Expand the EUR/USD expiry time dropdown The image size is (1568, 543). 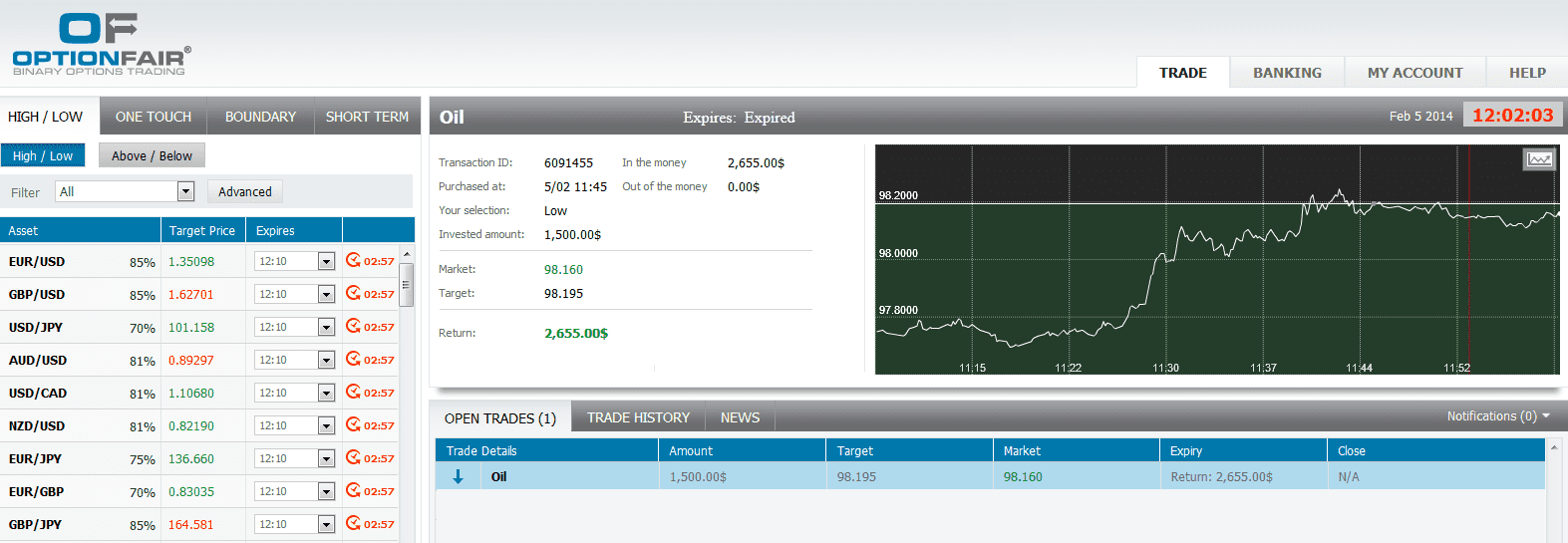325,261
